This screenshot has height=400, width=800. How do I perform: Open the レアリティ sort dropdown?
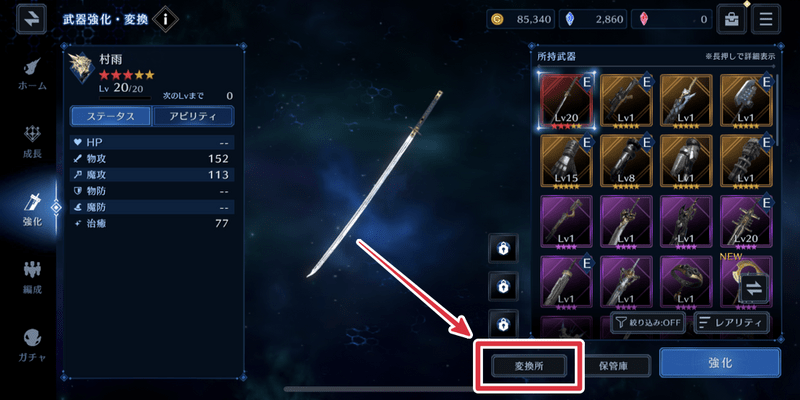731,323
